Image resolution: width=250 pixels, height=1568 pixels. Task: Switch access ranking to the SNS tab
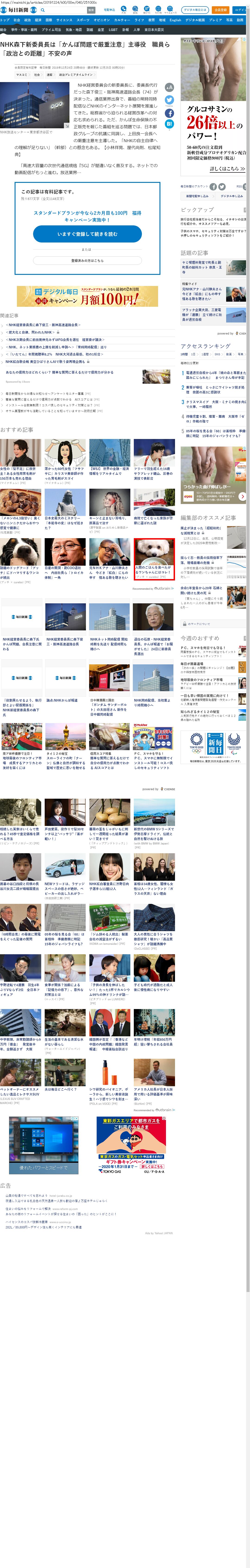click(218, 354)
